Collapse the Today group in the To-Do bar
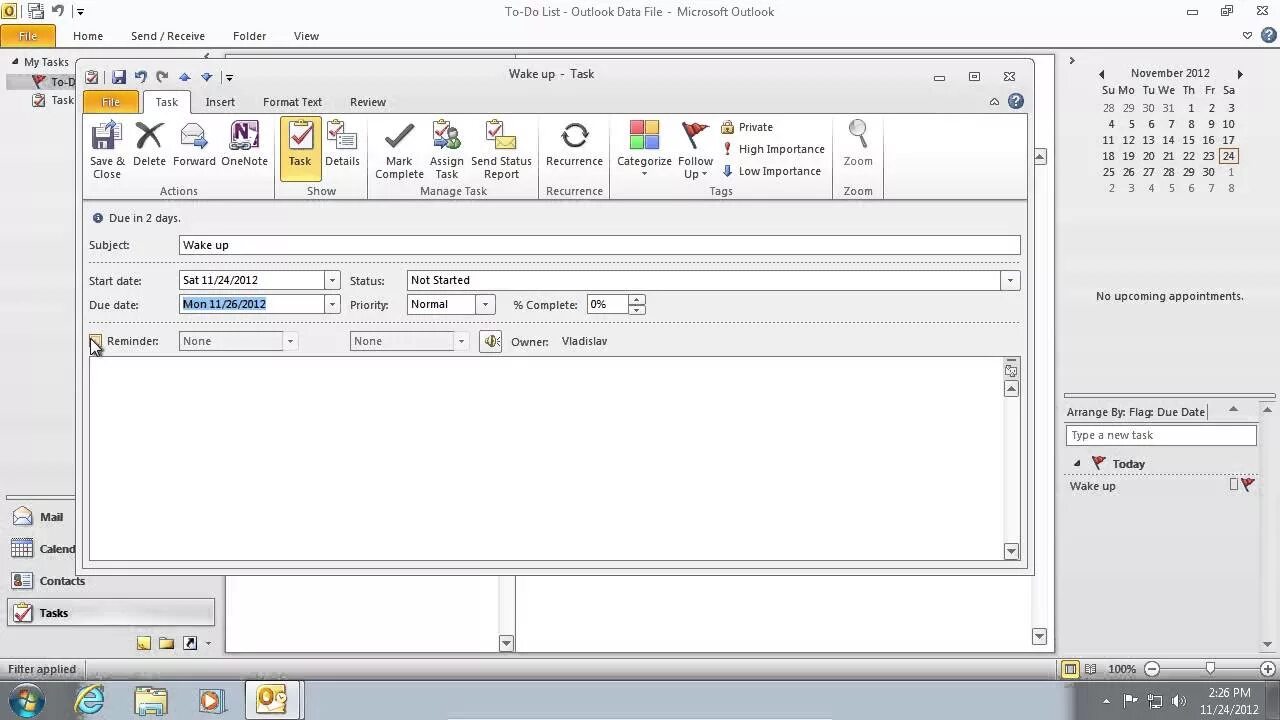The image size is (1280, 720). click(x=1077, y=464)
